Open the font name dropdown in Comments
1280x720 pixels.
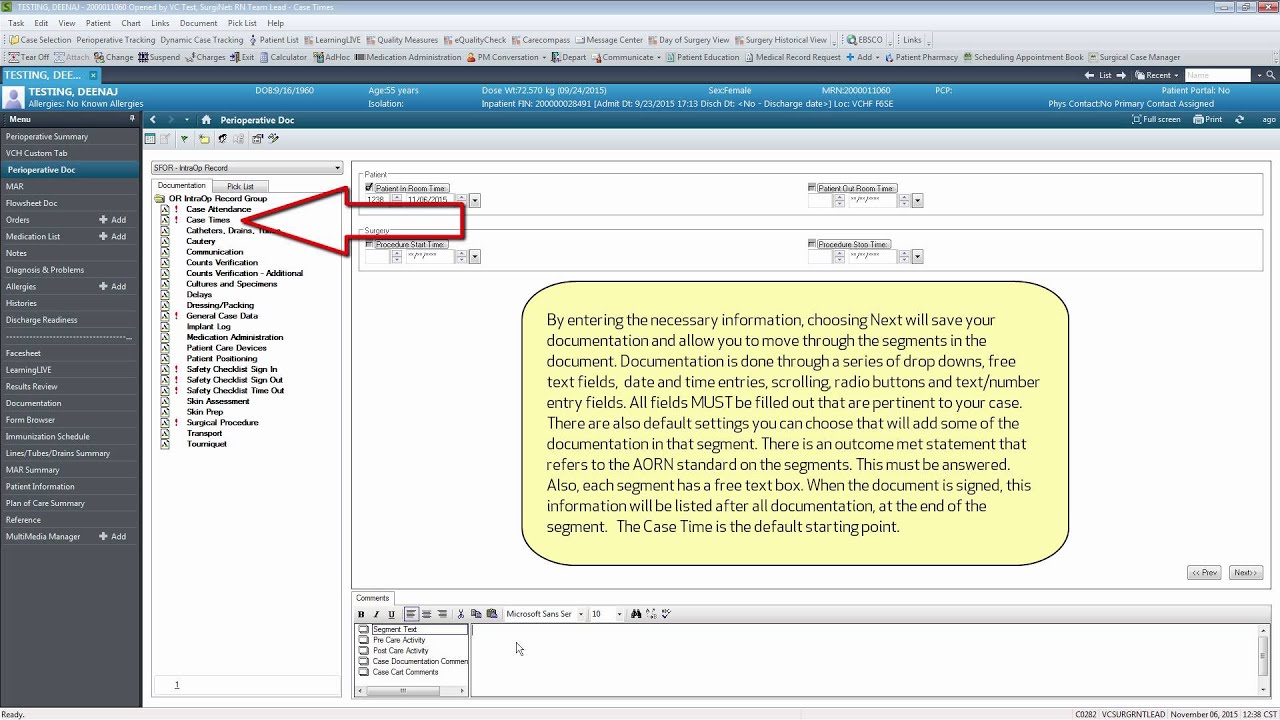[x=580, y=614]
